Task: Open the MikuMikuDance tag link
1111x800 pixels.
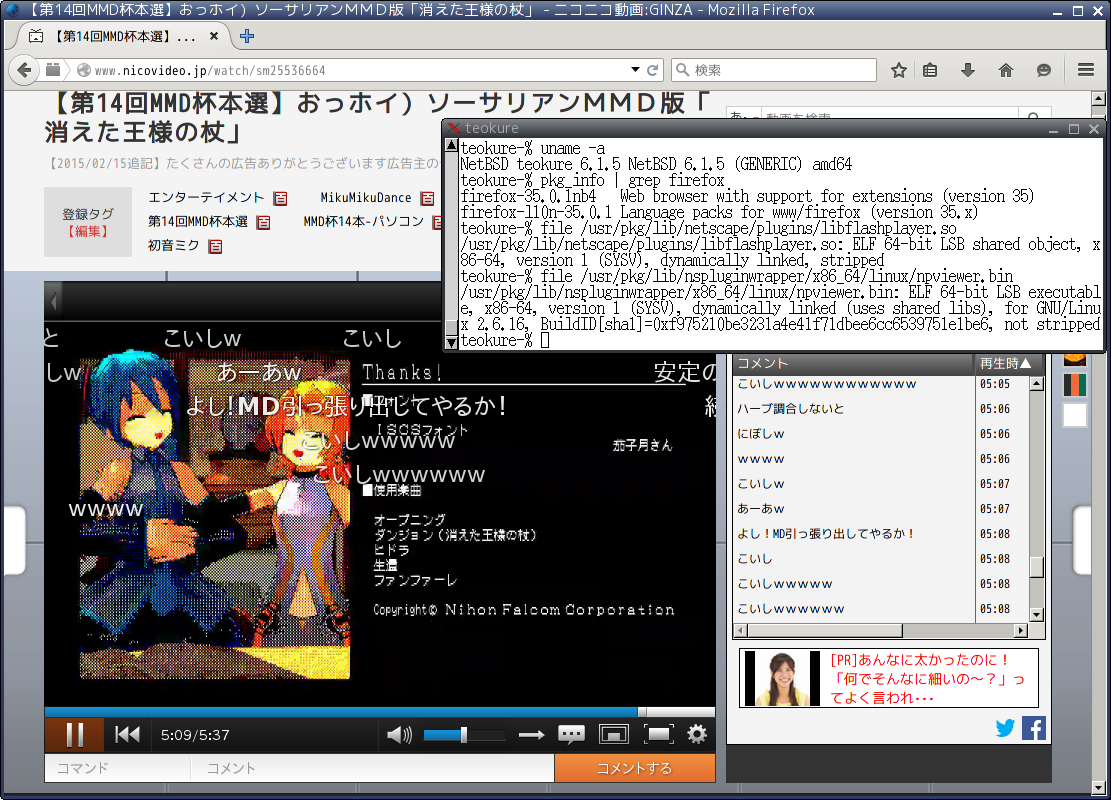Action: coord(366,198)
